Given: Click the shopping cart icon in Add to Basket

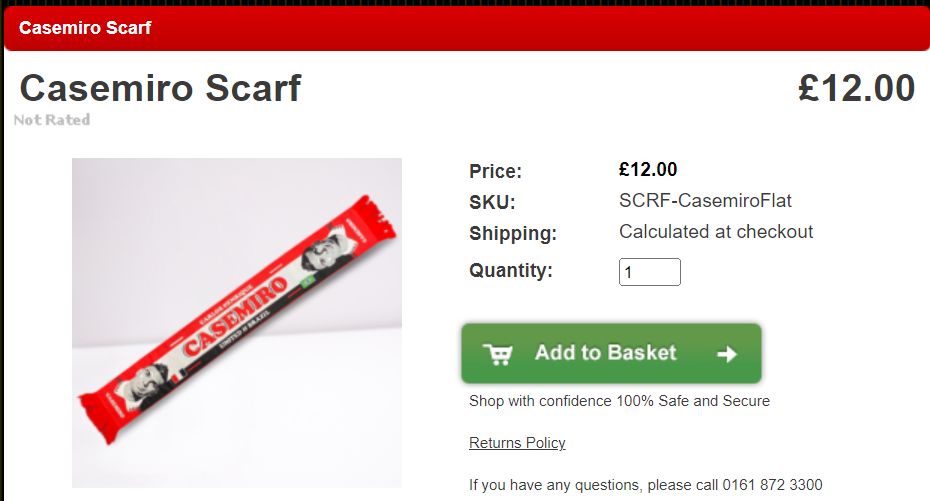Looking at the screenshot, I should pyautogui.click(x=498, y=354).
